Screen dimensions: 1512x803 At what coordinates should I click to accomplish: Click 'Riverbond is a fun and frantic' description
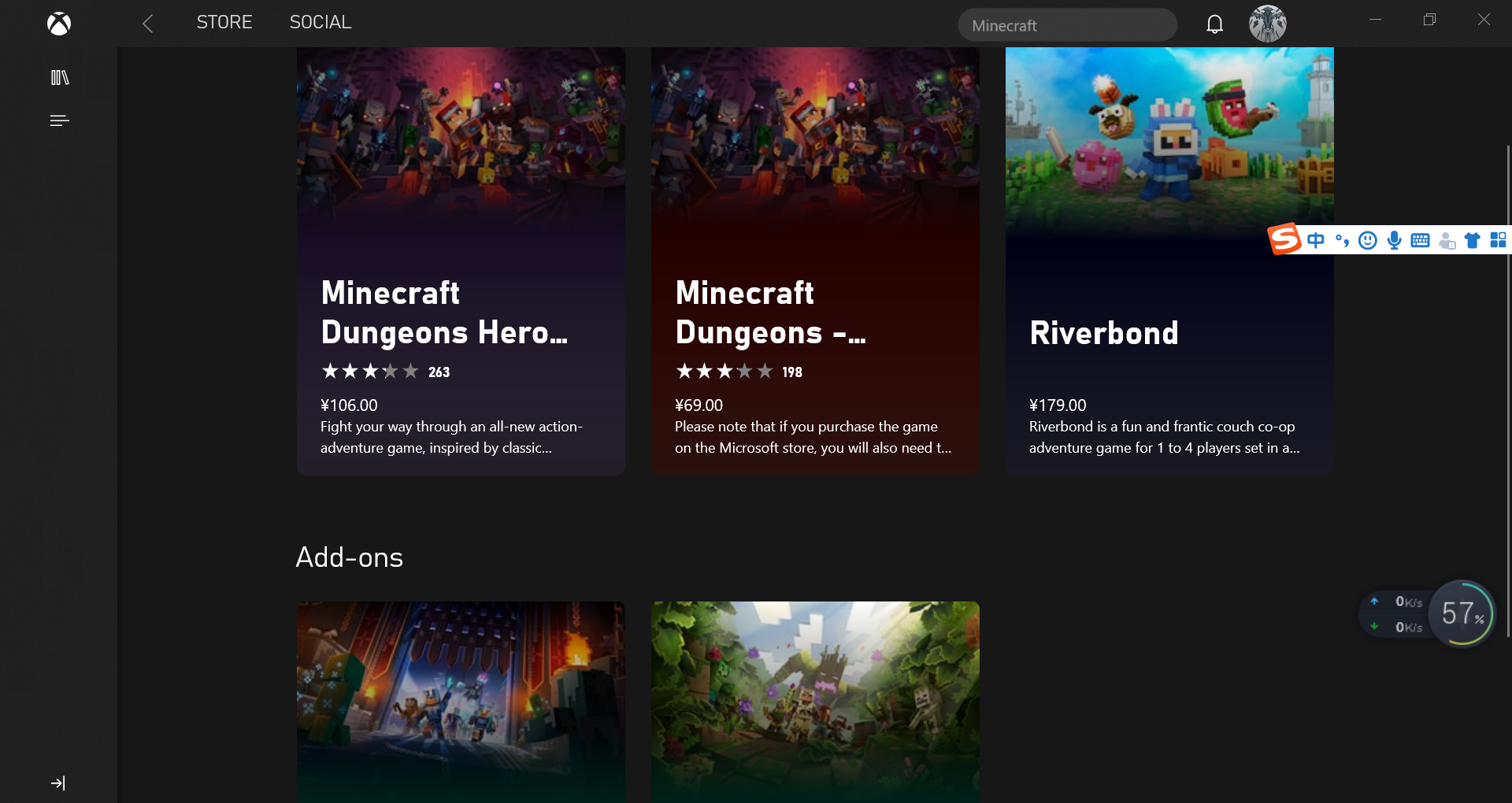click(1164, 437)
